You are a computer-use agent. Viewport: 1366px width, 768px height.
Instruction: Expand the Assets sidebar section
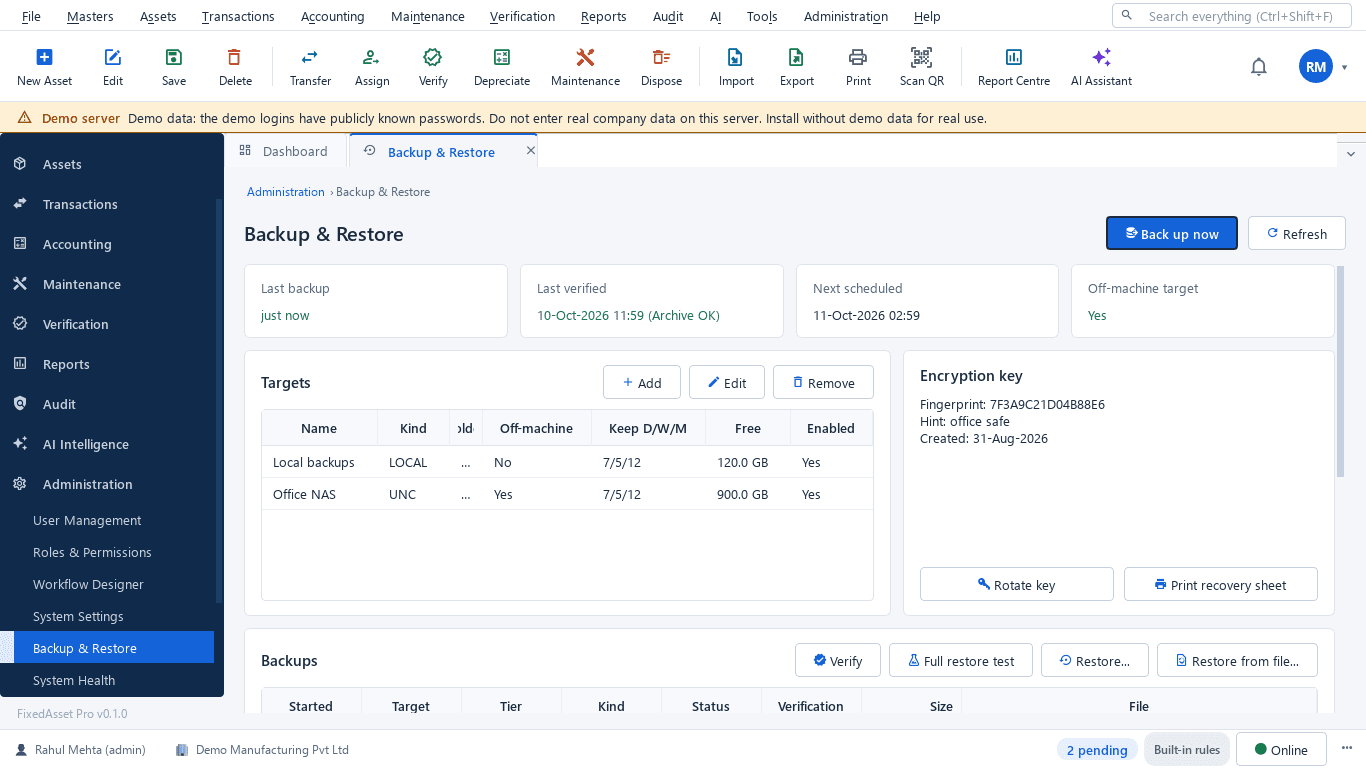point(107,164)
